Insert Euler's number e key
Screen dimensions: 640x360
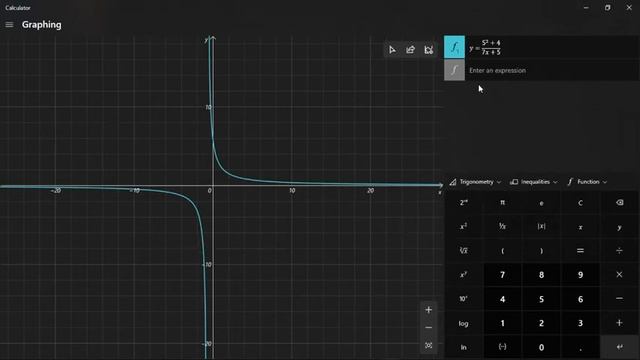coord(541,202)
